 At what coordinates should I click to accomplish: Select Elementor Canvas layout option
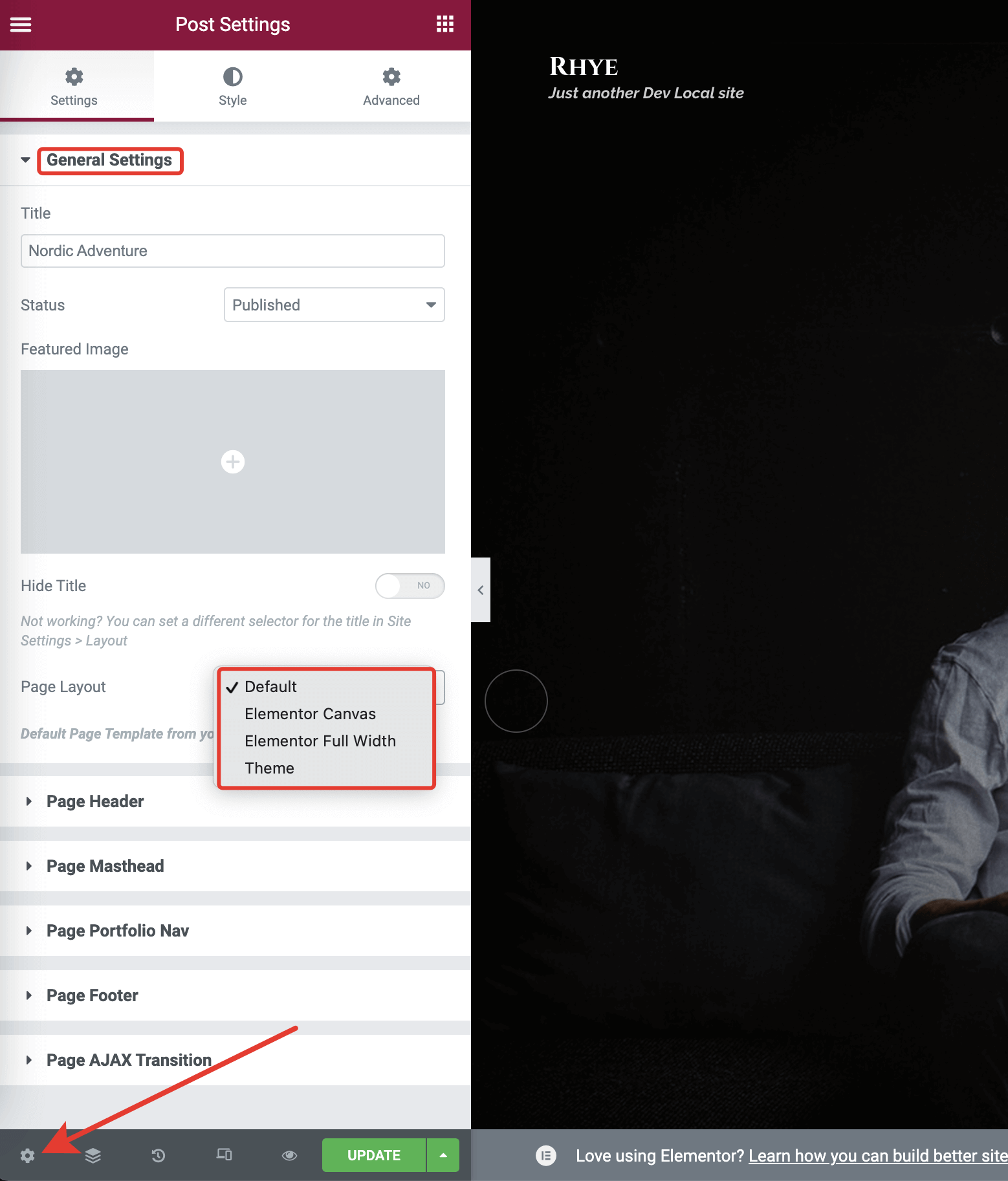(310, 714)
